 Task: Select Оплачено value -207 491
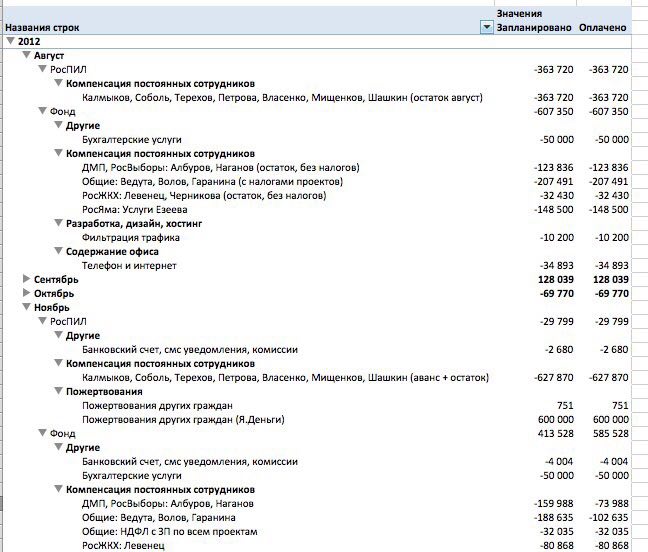click(608, 182)
